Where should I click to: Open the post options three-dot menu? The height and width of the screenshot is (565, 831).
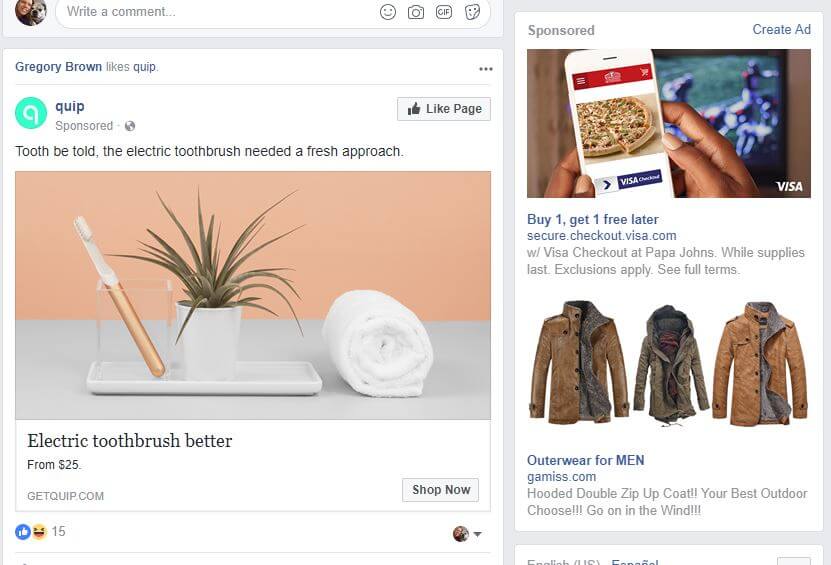pos(485,69)
